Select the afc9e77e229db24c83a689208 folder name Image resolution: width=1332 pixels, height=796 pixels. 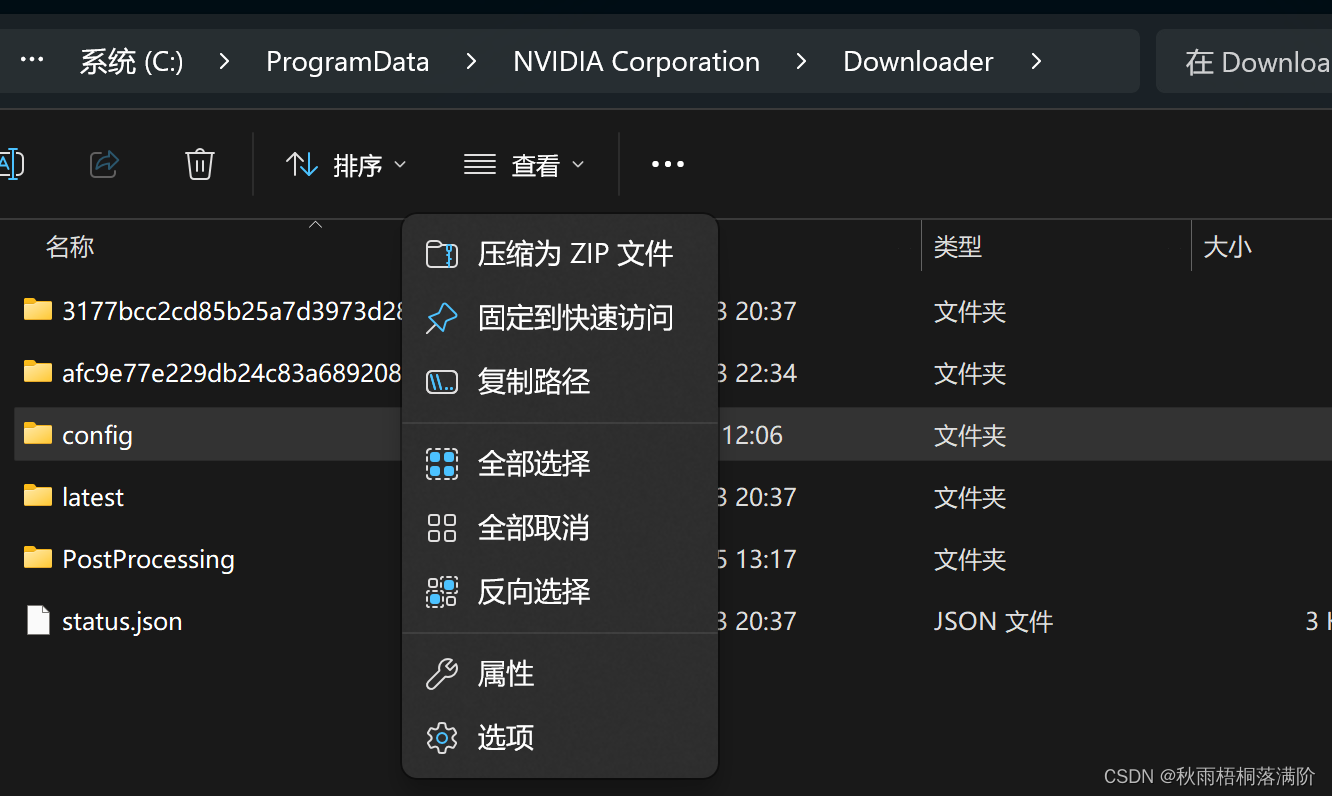[x=232, y=373]
